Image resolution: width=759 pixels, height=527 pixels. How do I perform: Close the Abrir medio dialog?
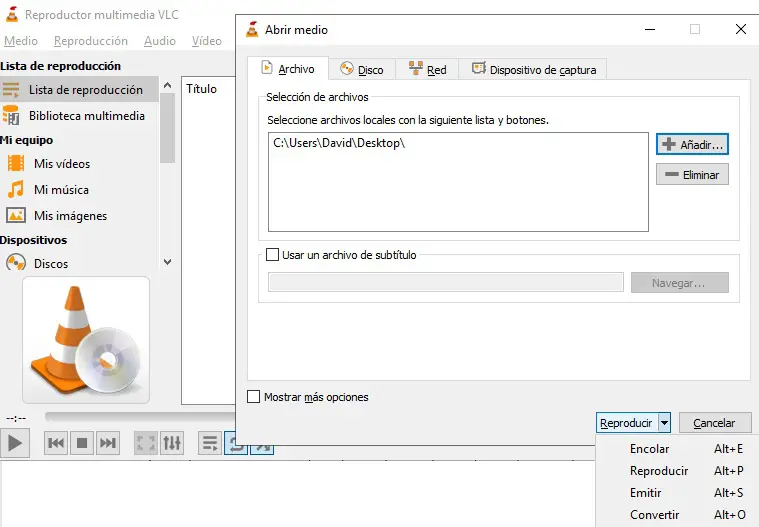click(x=741, y=29)
